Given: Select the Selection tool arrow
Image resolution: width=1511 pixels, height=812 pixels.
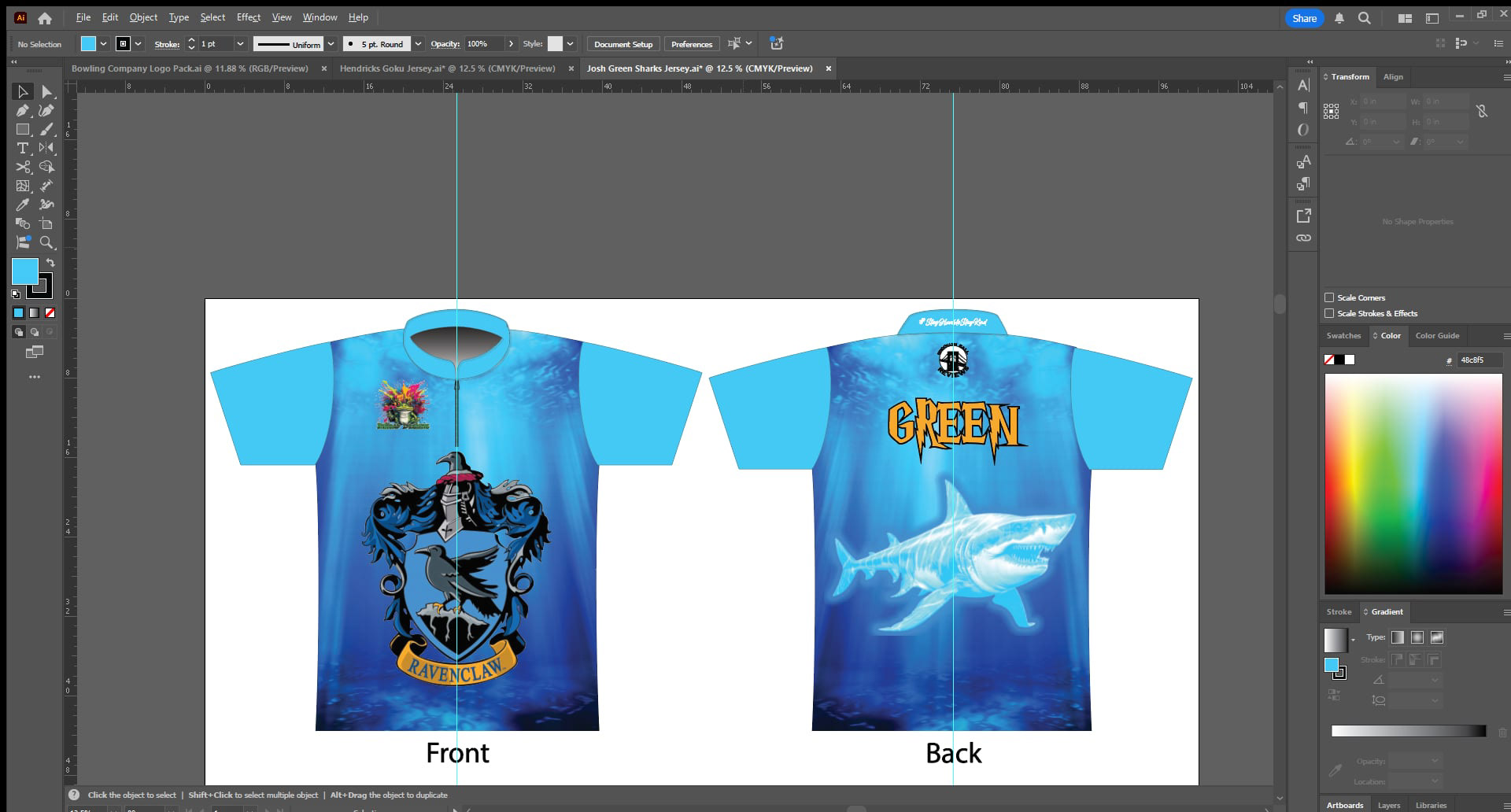Looking at the screenshot, I should tap(23, 91).
